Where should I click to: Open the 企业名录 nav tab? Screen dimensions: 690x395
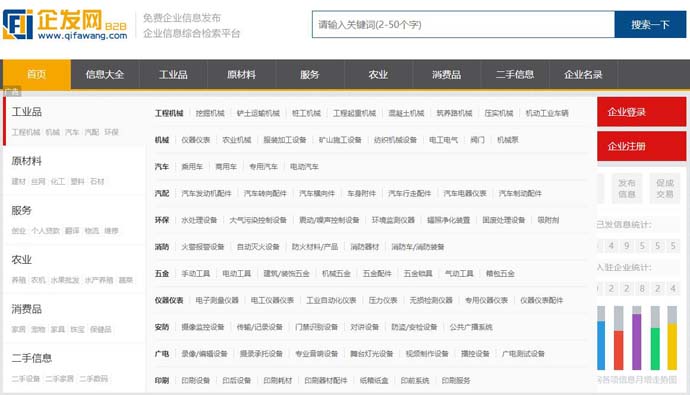click(583, 74)
